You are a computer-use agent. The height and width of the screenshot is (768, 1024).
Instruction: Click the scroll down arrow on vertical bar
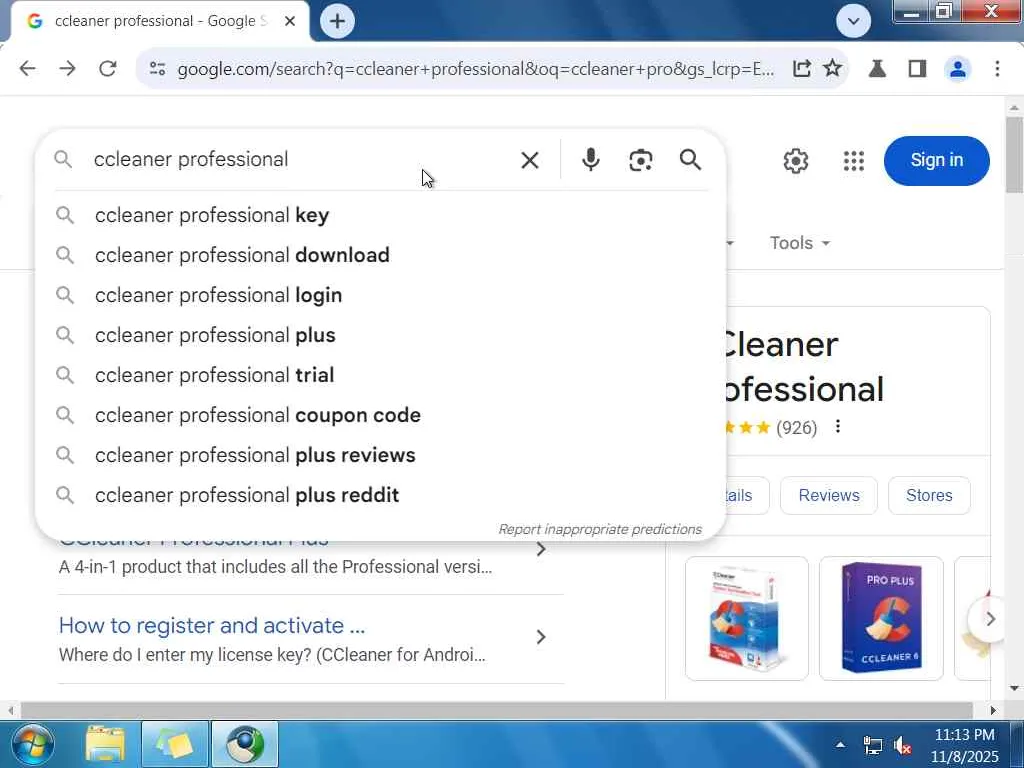pos(1014,688)
